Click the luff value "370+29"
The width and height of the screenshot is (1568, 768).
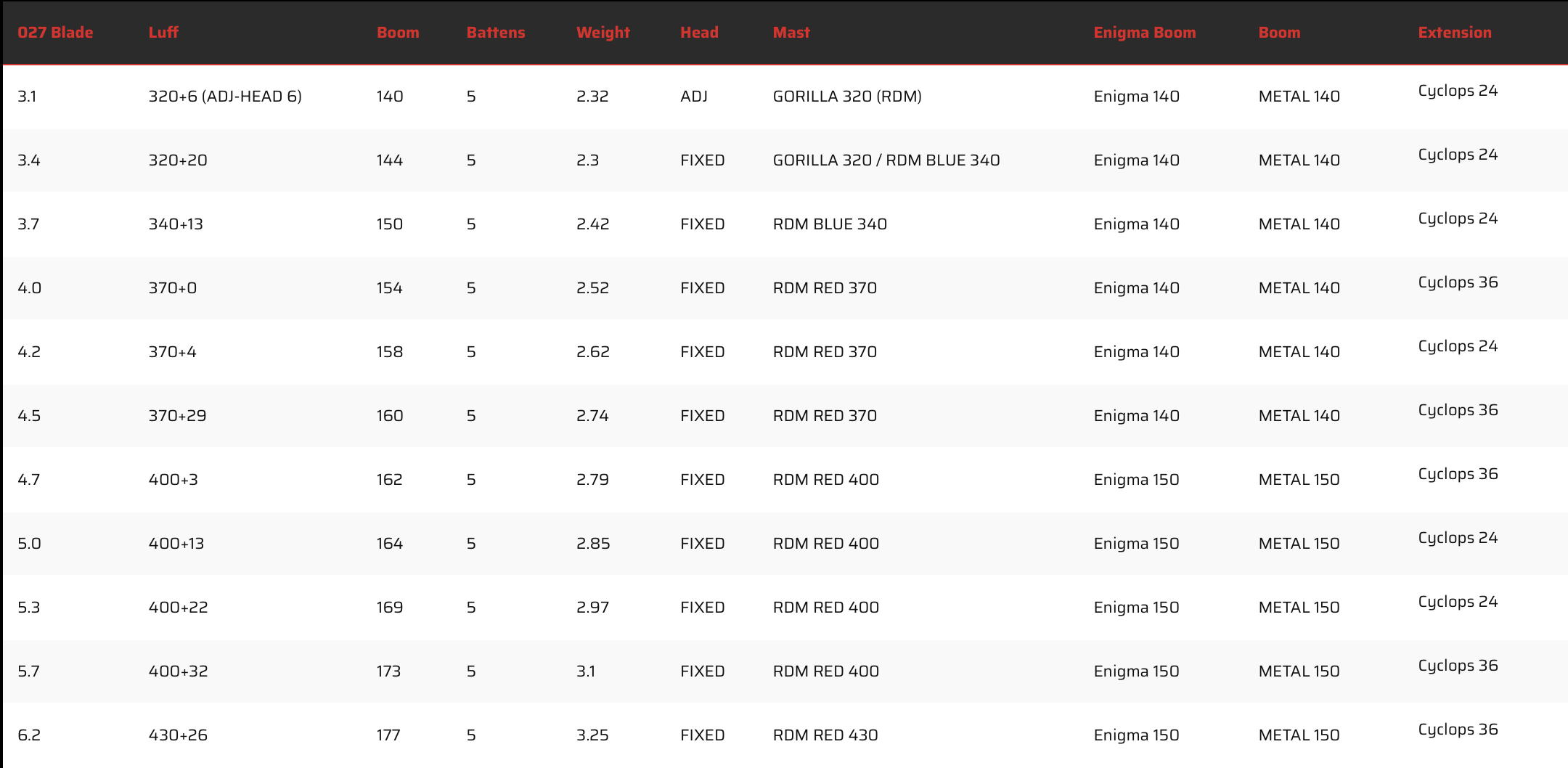coord(178,416)
